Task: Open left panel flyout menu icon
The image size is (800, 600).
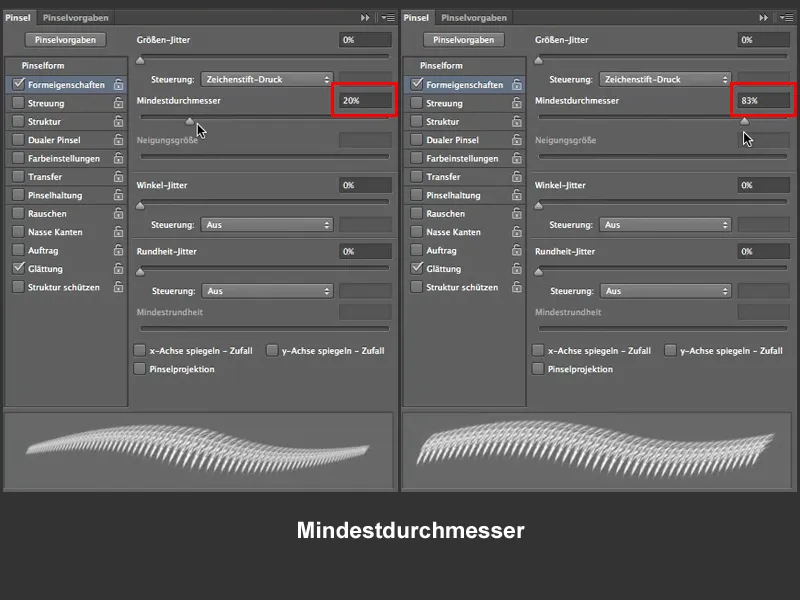Action: point(388,17)
